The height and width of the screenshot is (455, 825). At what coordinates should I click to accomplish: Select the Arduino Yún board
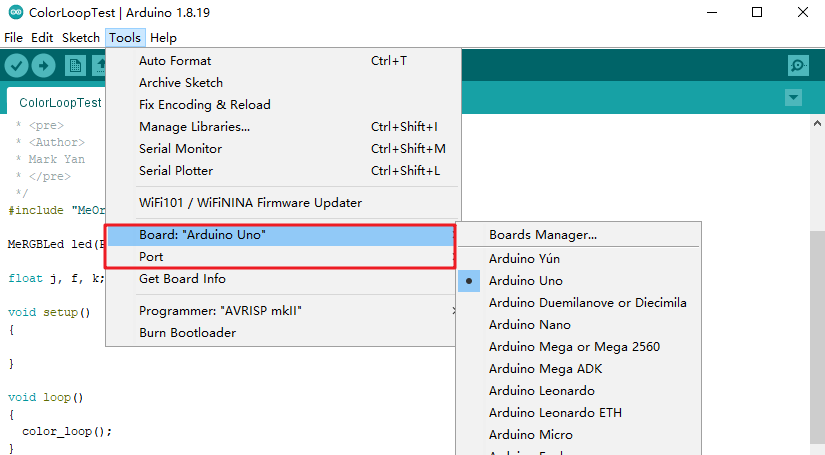pos(579,259)
